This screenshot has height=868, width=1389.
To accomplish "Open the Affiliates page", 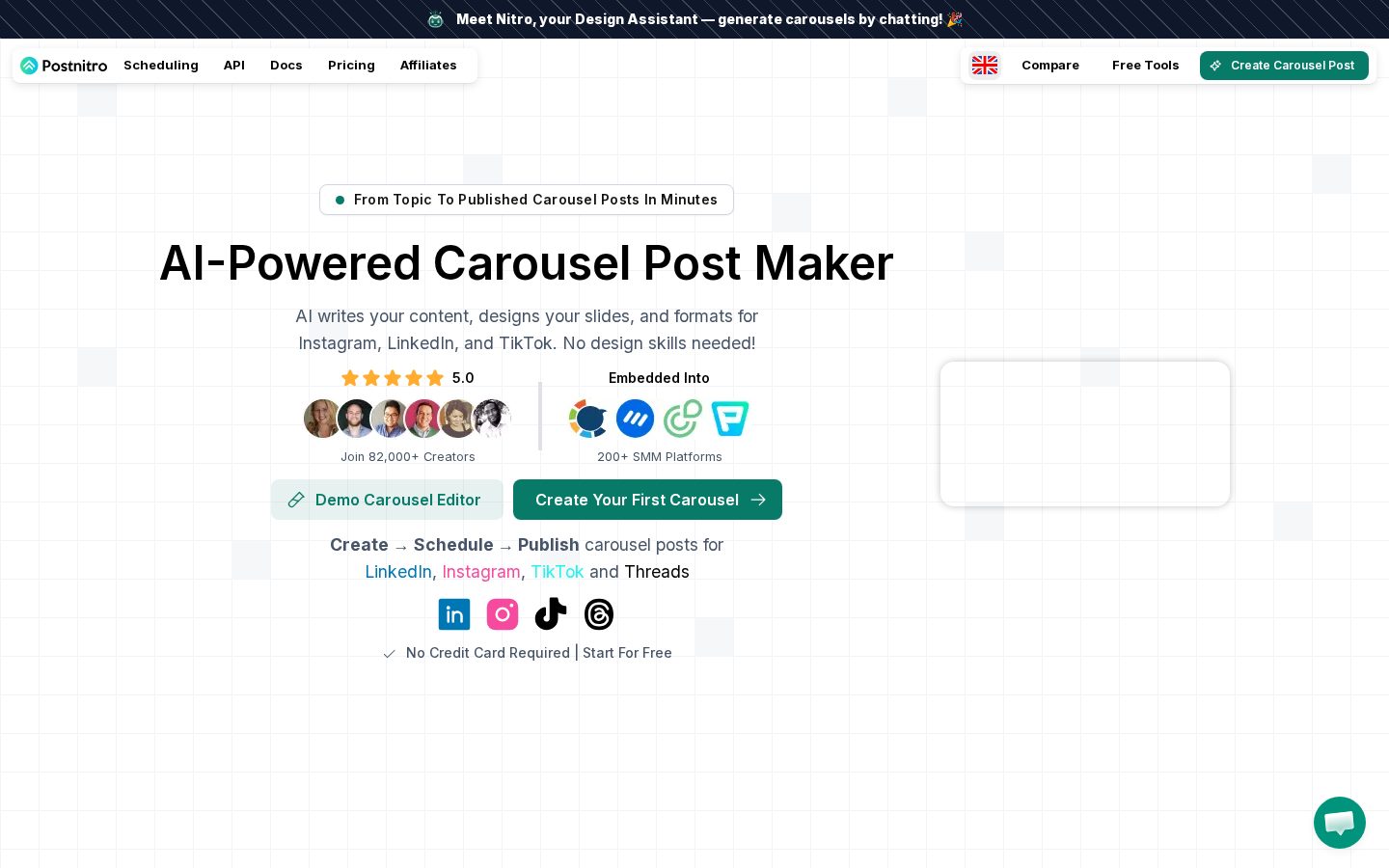I will coord(428,66).
